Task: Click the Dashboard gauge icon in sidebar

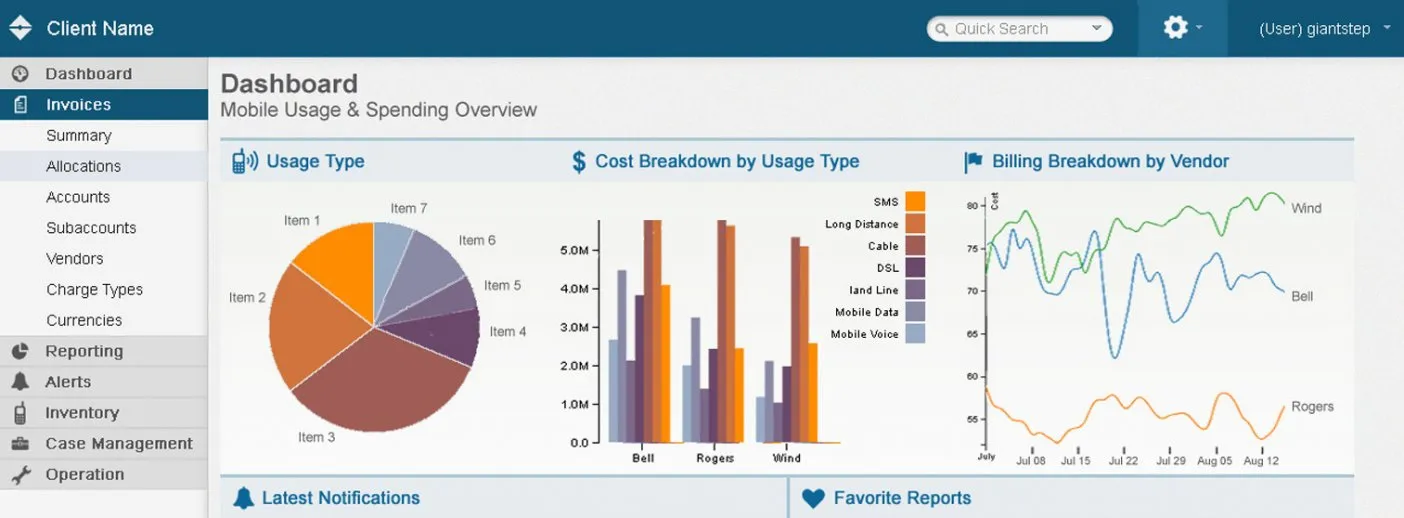Action: (20, 74)
